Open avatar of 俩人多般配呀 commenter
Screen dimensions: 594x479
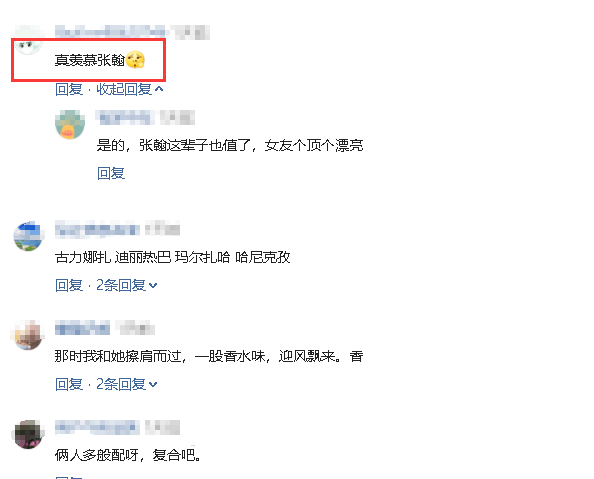point(28,434)
